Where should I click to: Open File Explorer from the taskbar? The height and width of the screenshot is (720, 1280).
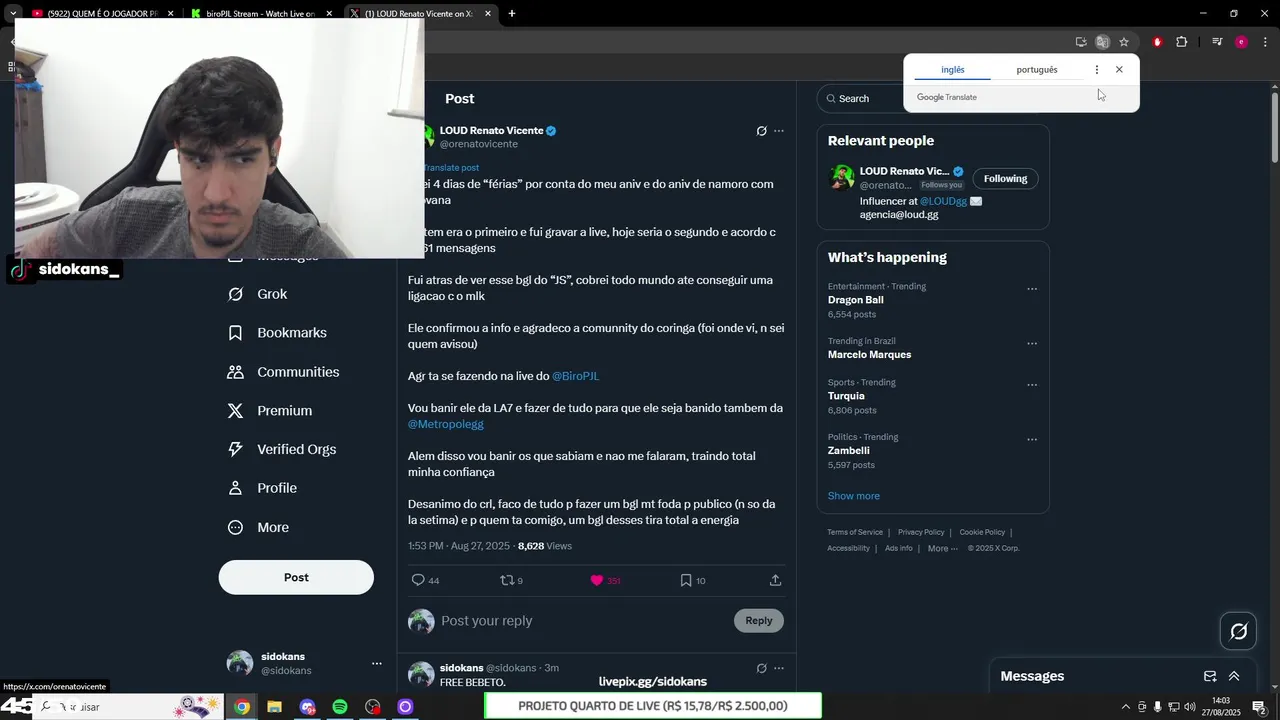click(274, 707)
